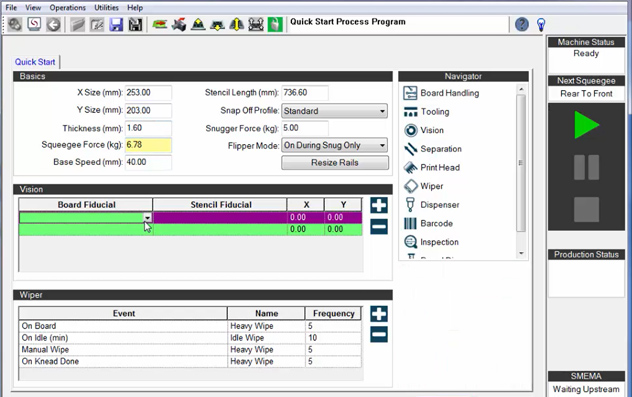
Task: Click the X Size input field
Action: coord(148,93)
